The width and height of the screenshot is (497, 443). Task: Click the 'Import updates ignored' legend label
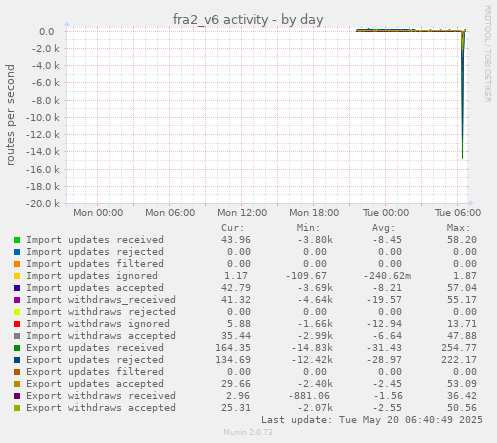(92, 276)
